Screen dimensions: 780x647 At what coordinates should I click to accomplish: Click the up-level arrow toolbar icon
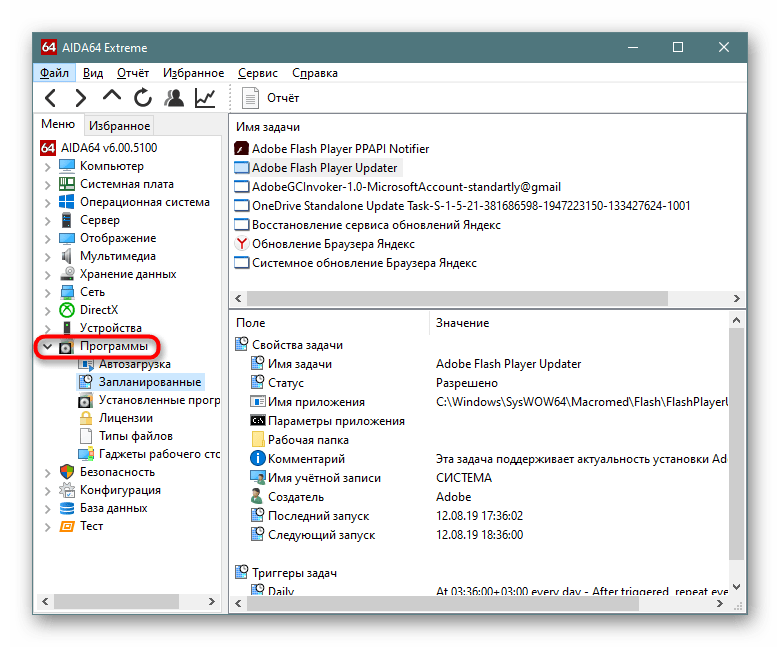coord(111,95)
